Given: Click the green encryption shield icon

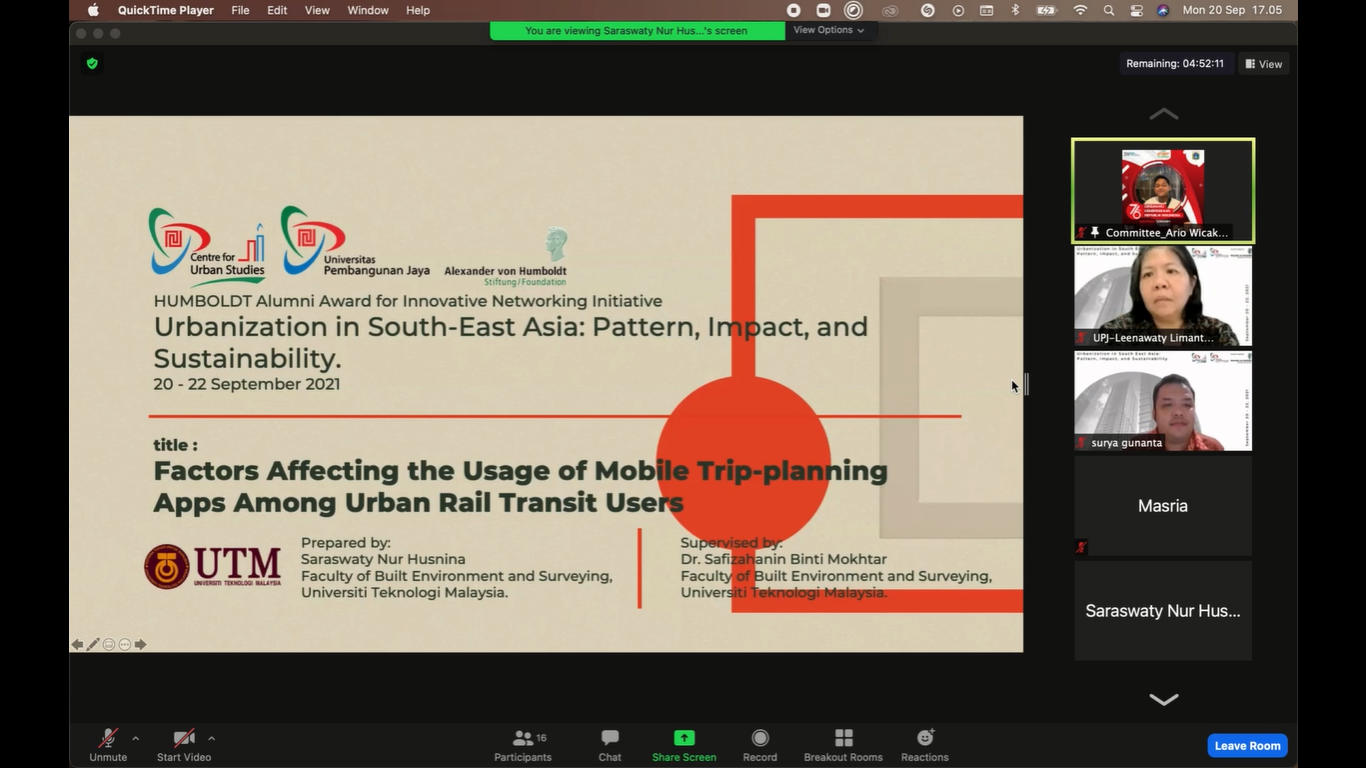Looking at the screenshot, I should tap(92, 63).
